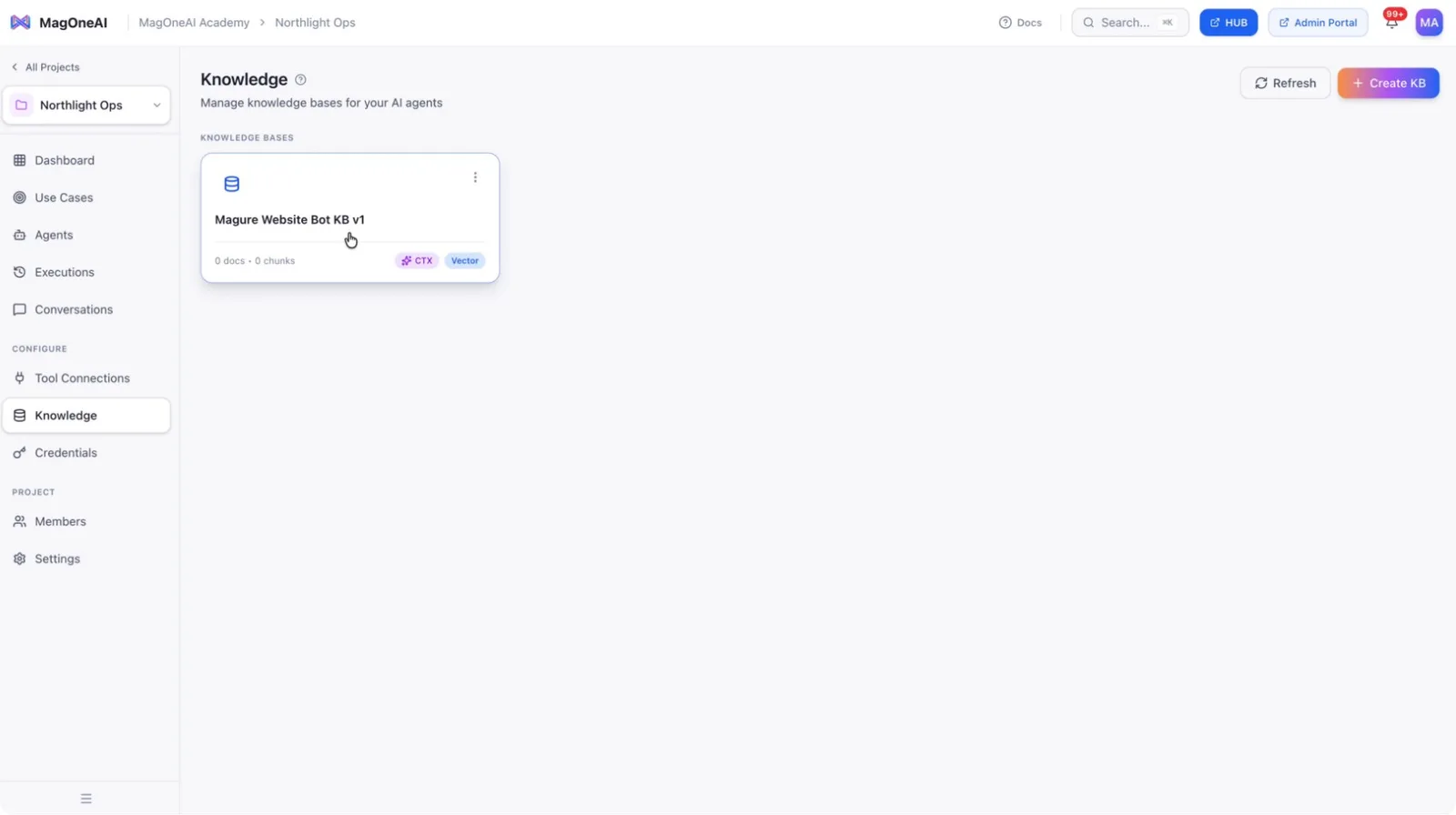
Task: Expand the Northlight Ops project dropdown
Action: pyautogui.click(x=86, y=106)
